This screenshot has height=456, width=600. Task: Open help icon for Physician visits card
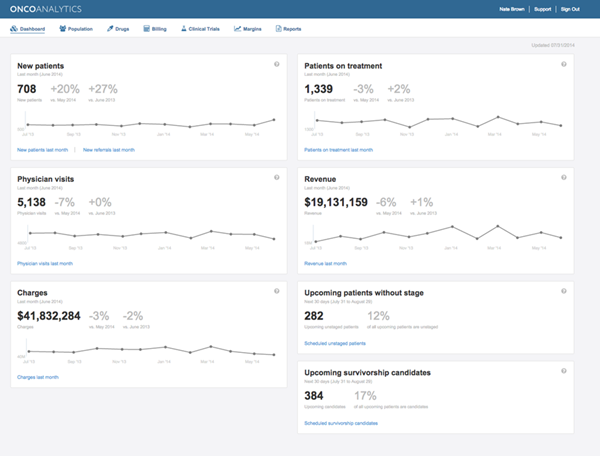(x=277, y=177)
